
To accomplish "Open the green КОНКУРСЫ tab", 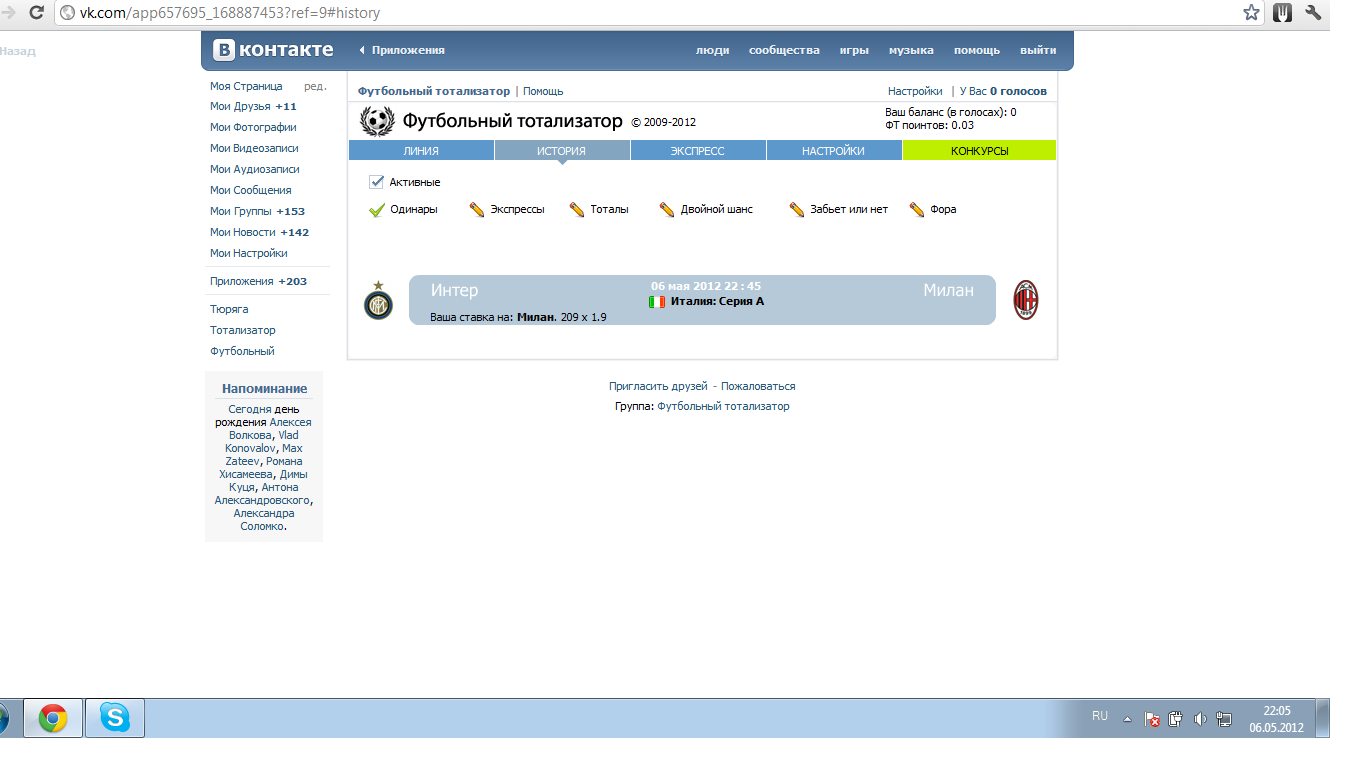I will click(x=979, y=151).
